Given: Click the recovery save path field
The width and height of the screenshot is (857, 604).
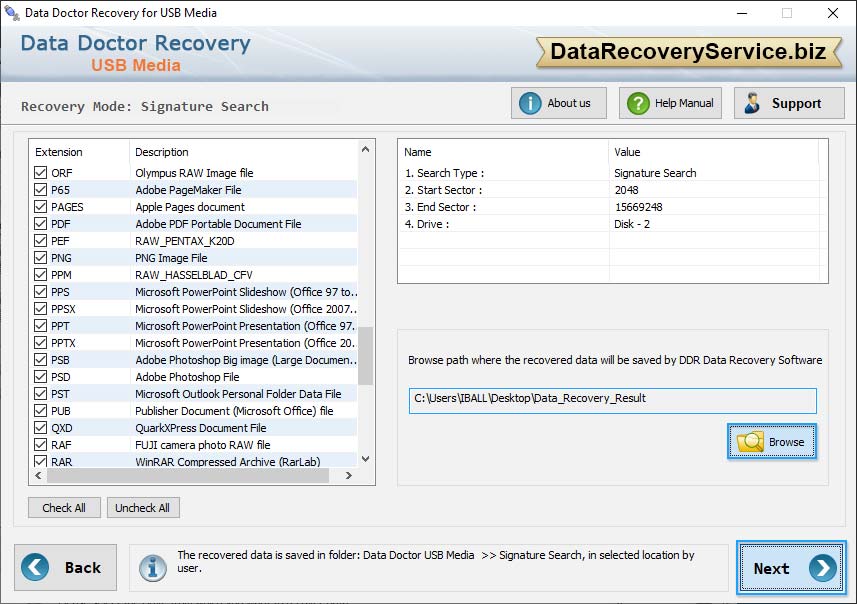Looking at the screenshot, I should coord(612,401).
